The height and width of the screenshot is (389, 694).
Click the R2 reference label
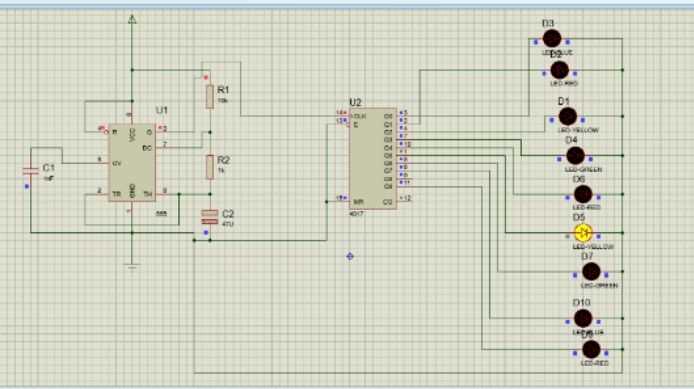[x=224, y=160]
